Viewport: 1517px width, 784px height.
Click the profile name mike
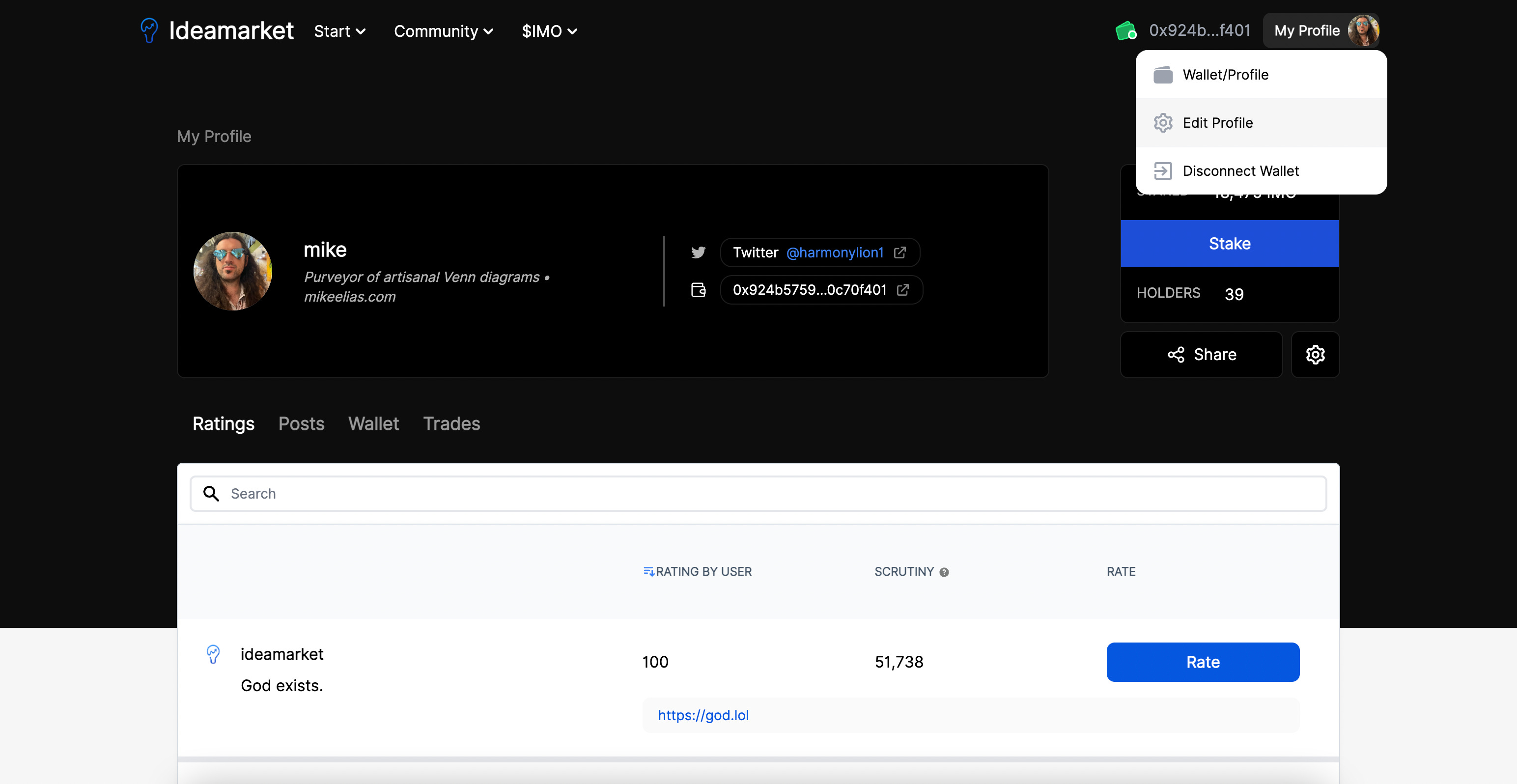click(325, 250)
